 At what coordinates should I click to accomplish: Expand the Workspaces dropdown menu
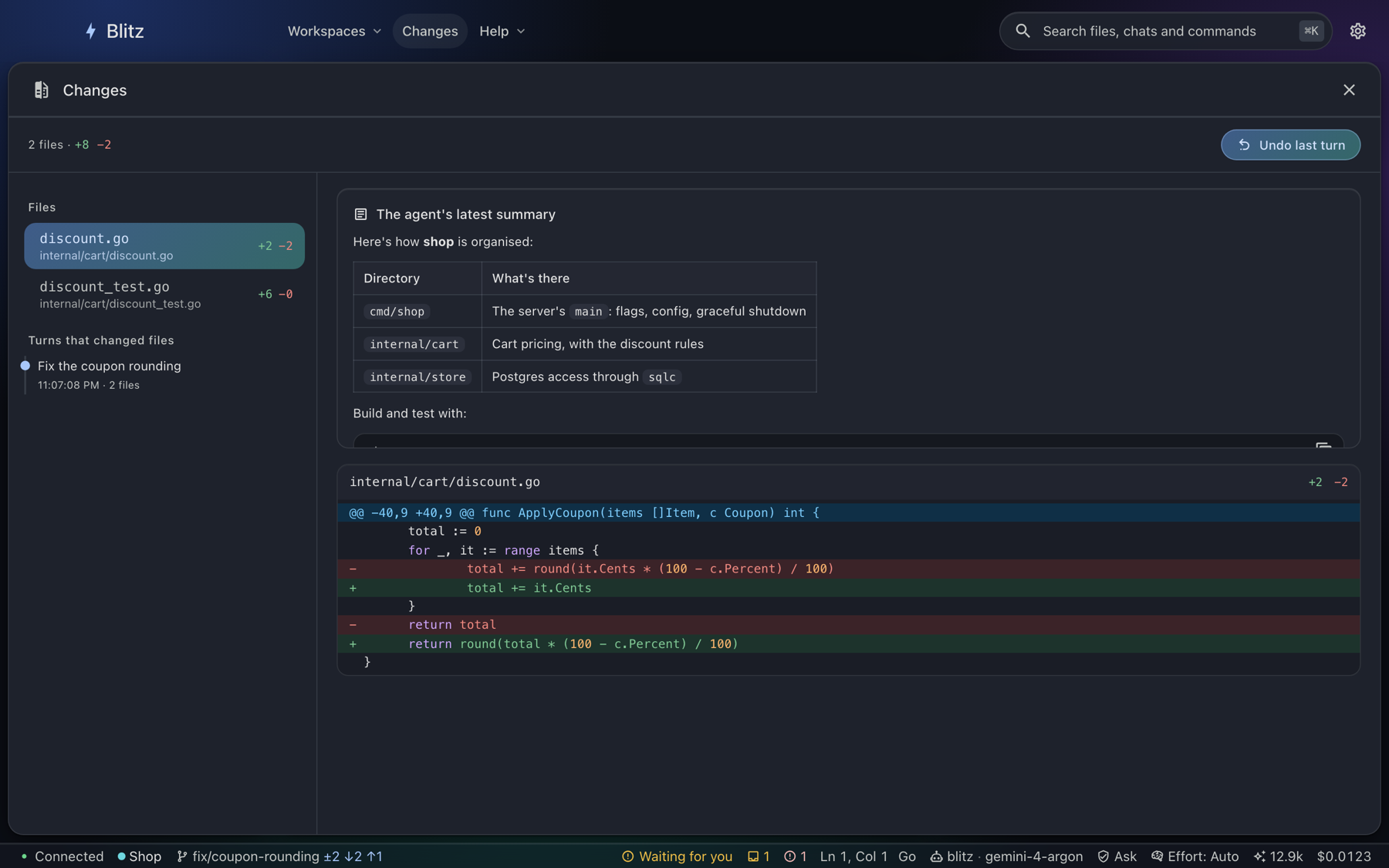pos(334,31)
